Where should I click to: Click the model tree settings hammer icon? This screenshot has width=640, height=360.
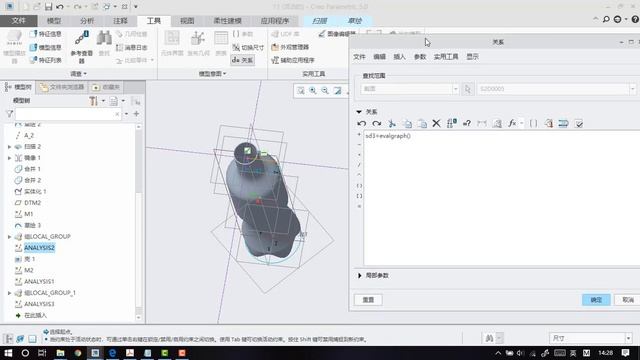tap(93, 101)
